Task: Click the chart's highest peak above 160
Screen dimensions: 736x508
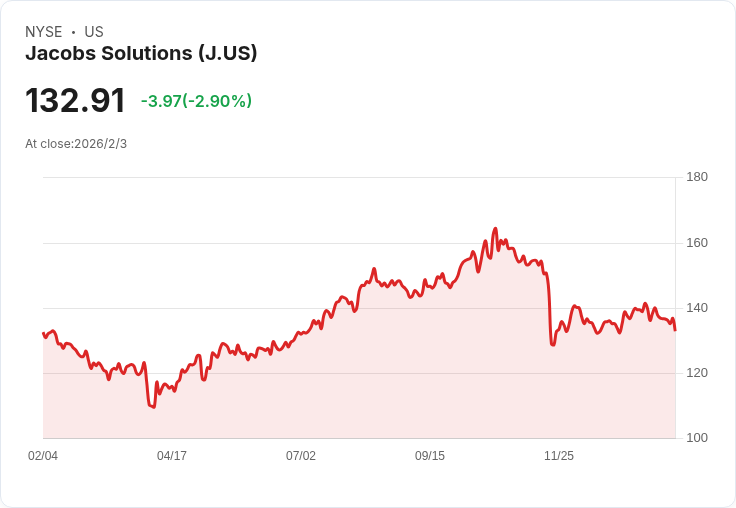Action: (495, 229)
